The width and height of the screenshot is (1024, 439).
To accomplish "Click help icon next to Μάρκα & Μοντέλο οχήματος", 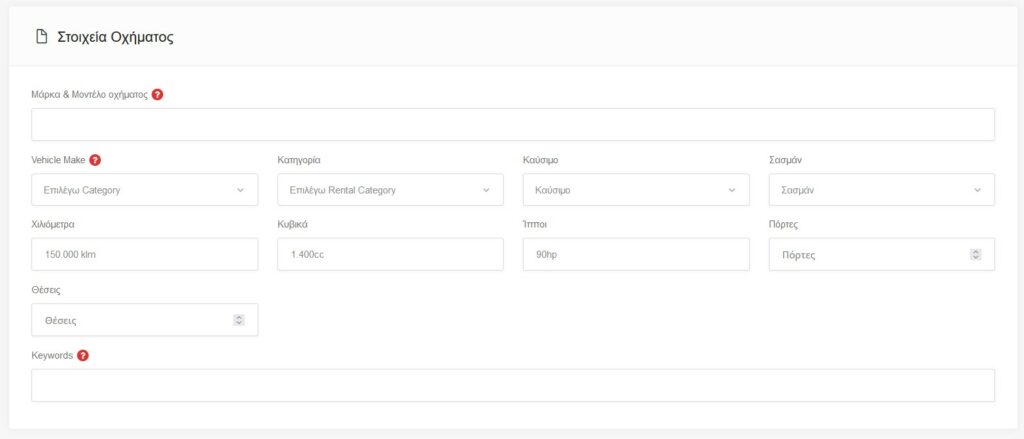I will coord(157,95).
